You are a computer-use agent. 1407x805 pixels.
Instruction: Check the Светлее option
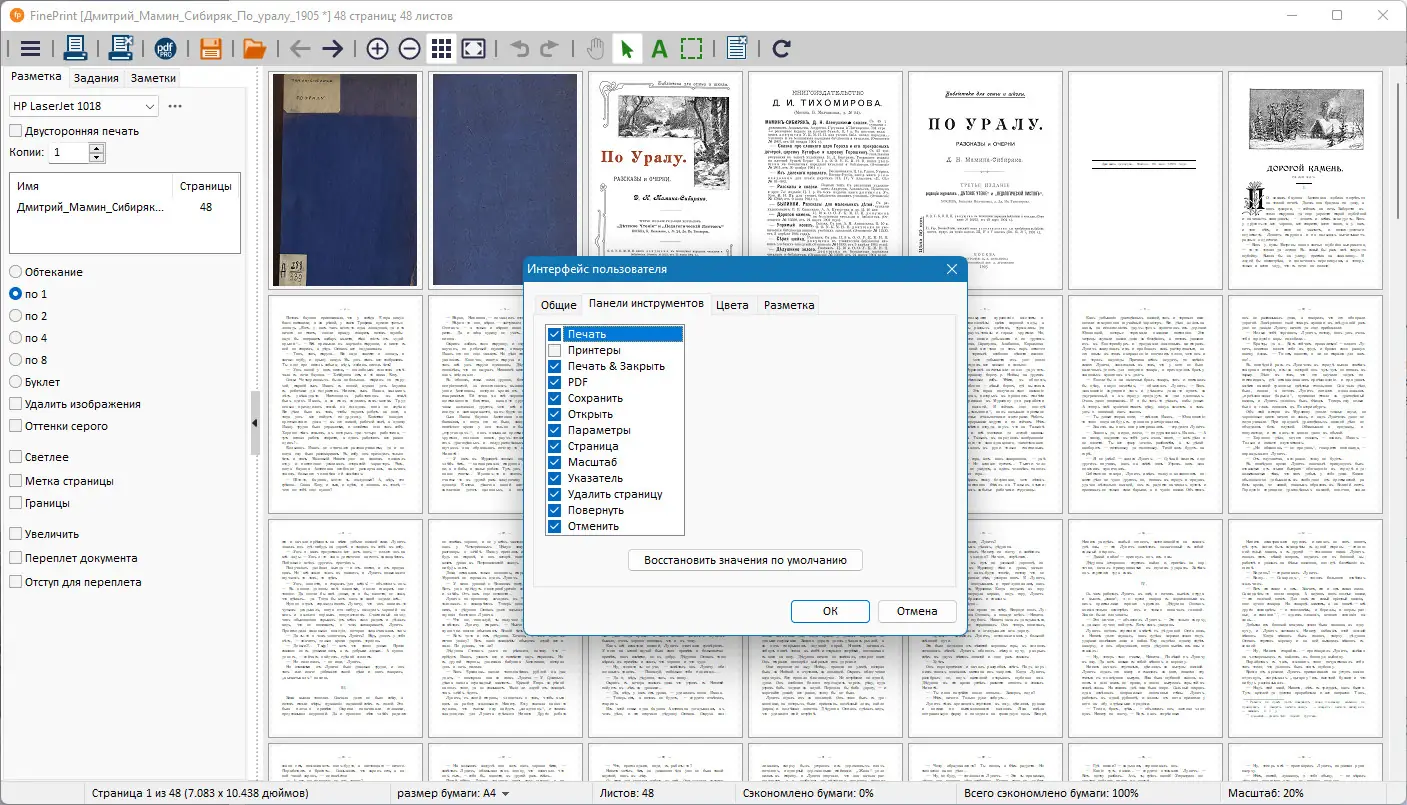point(16,457)
